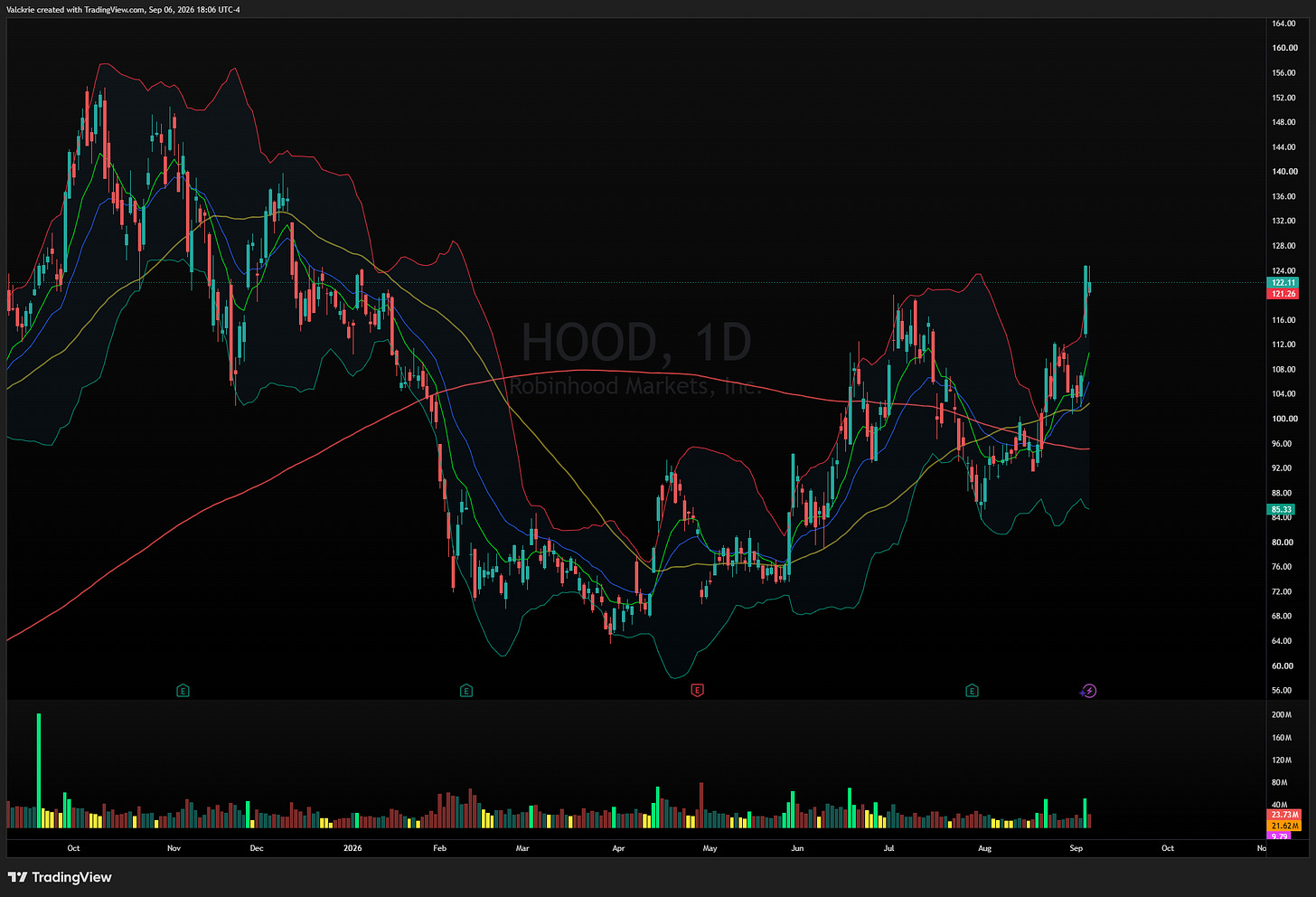Click the Apr label on time axis
This screenshot has width=1316, height=897.
(618, 848)
